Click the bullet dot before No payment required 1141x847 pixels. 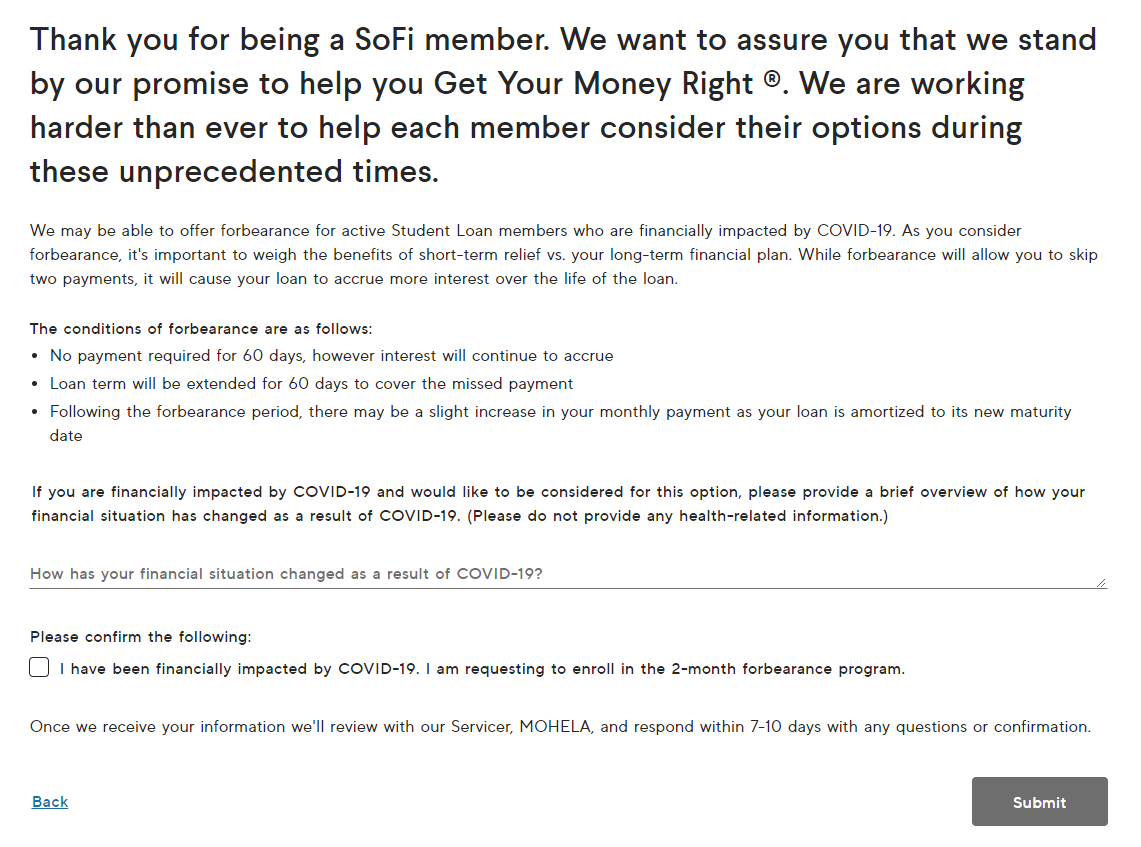coord(35,357)
